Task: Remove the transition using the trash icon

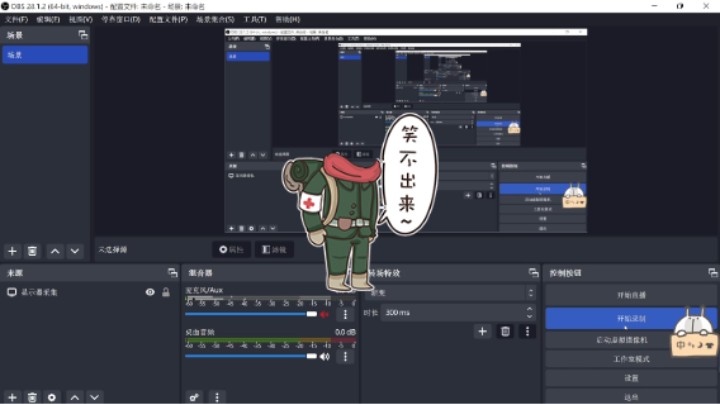Action: point(505,331)
